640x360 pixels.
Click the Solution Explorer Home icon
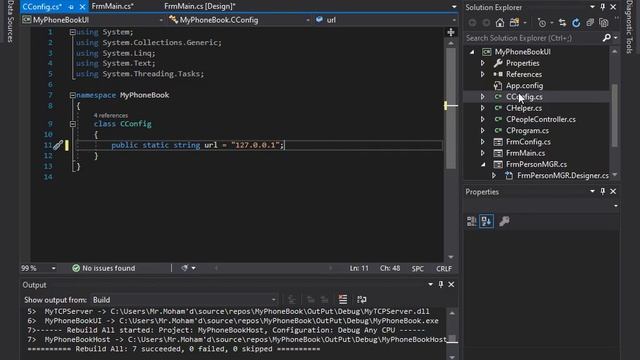coord(500,23)
